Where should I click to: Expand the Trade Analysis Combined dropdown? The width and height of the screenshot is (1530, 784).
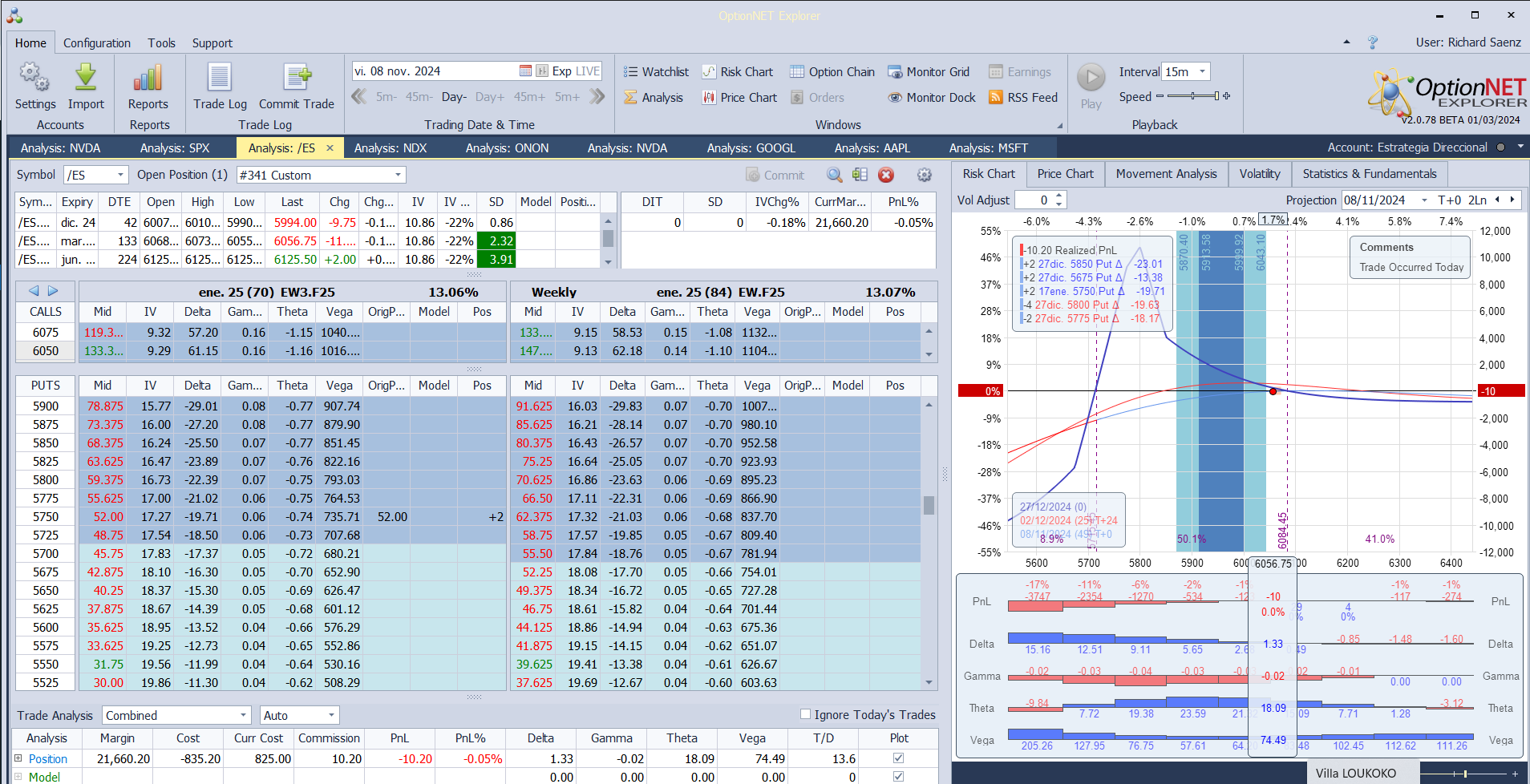tap(243, 715)
